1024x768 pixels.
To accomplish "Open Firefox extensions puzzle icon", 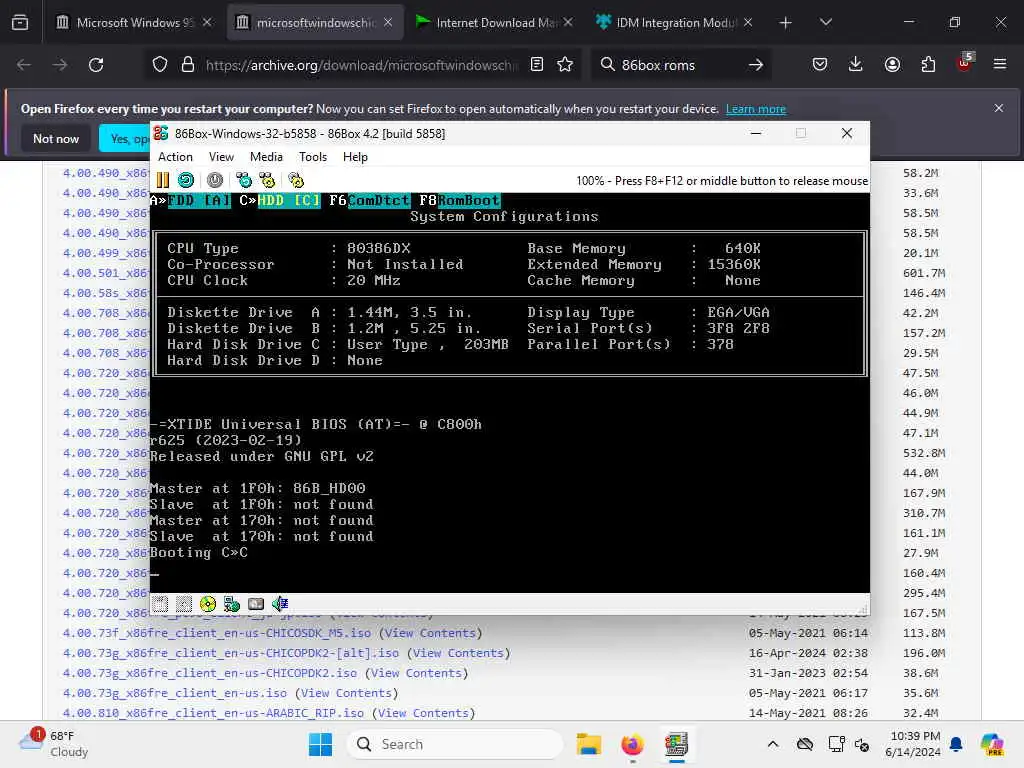I will click(x=928, y=65).
